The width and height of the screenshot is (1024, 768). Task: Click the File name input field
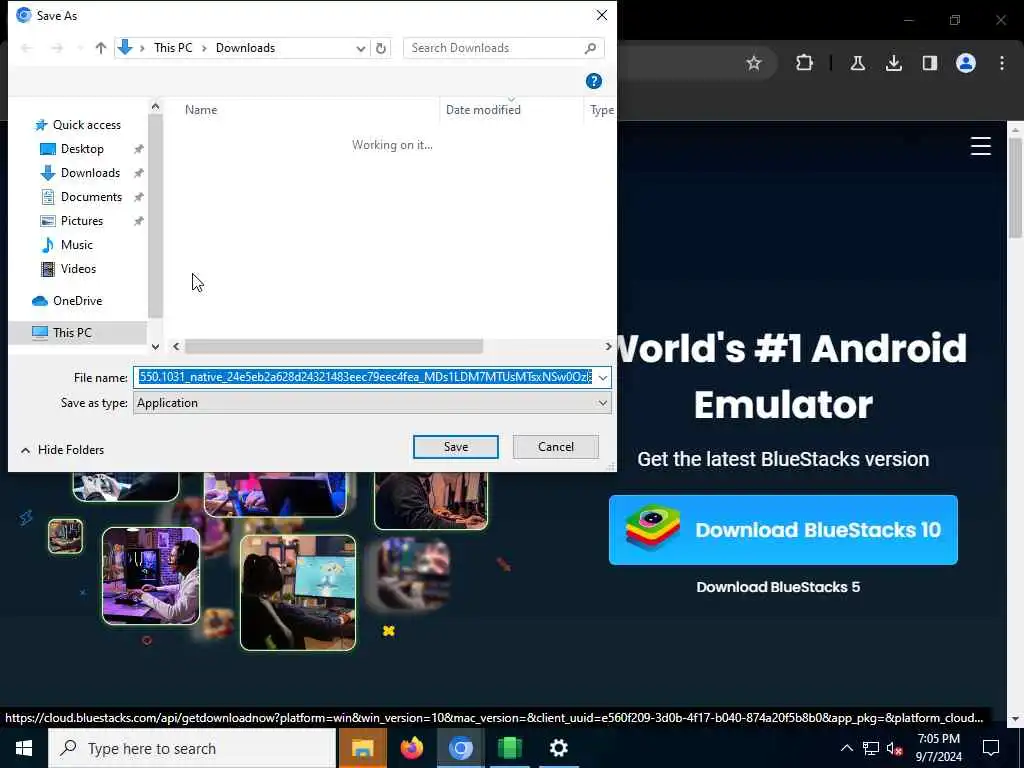pyautogui.click(x=364, y=377)
